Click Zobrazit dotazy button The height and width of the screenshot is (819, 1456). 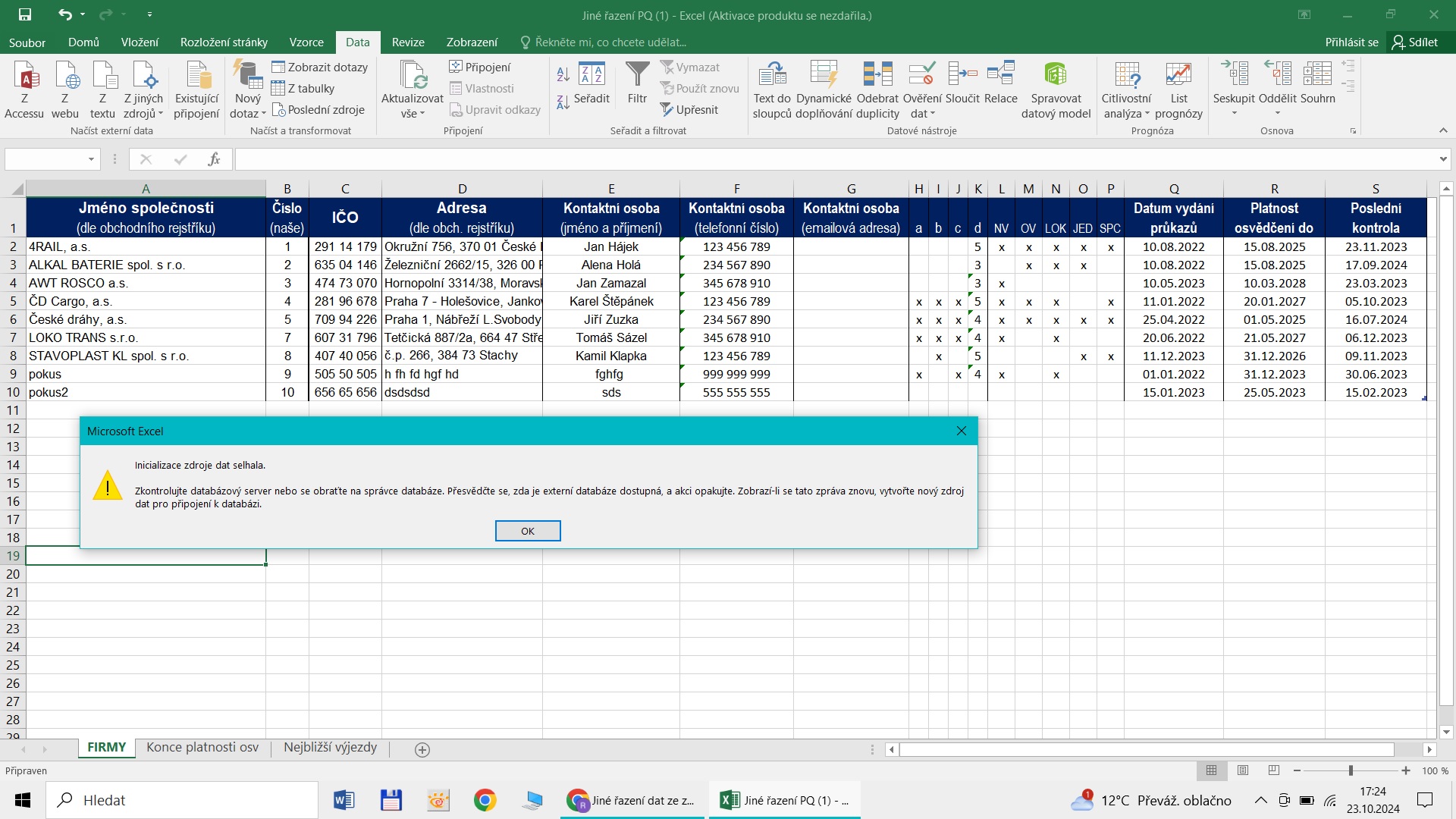[x=320, y=67]
